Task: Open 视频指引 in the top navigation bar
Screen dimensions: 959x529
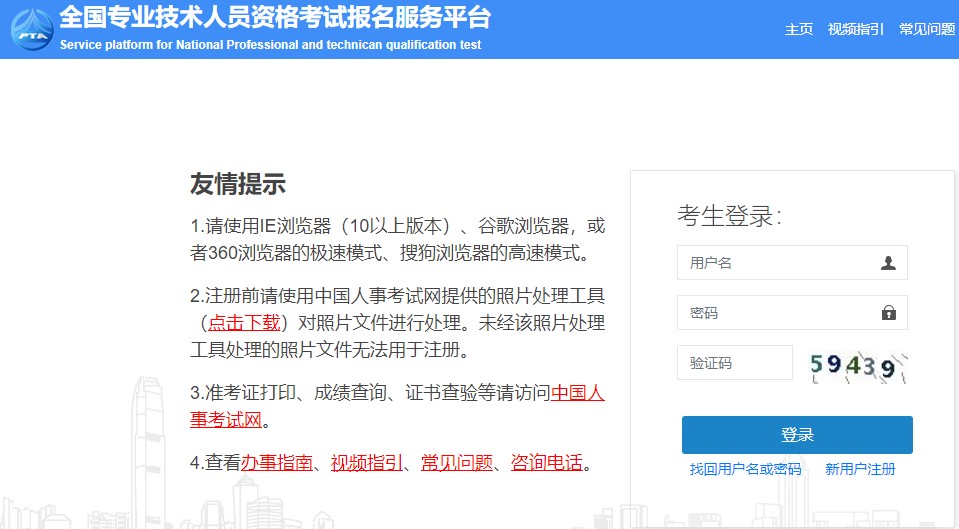Action: click(855, 29)
